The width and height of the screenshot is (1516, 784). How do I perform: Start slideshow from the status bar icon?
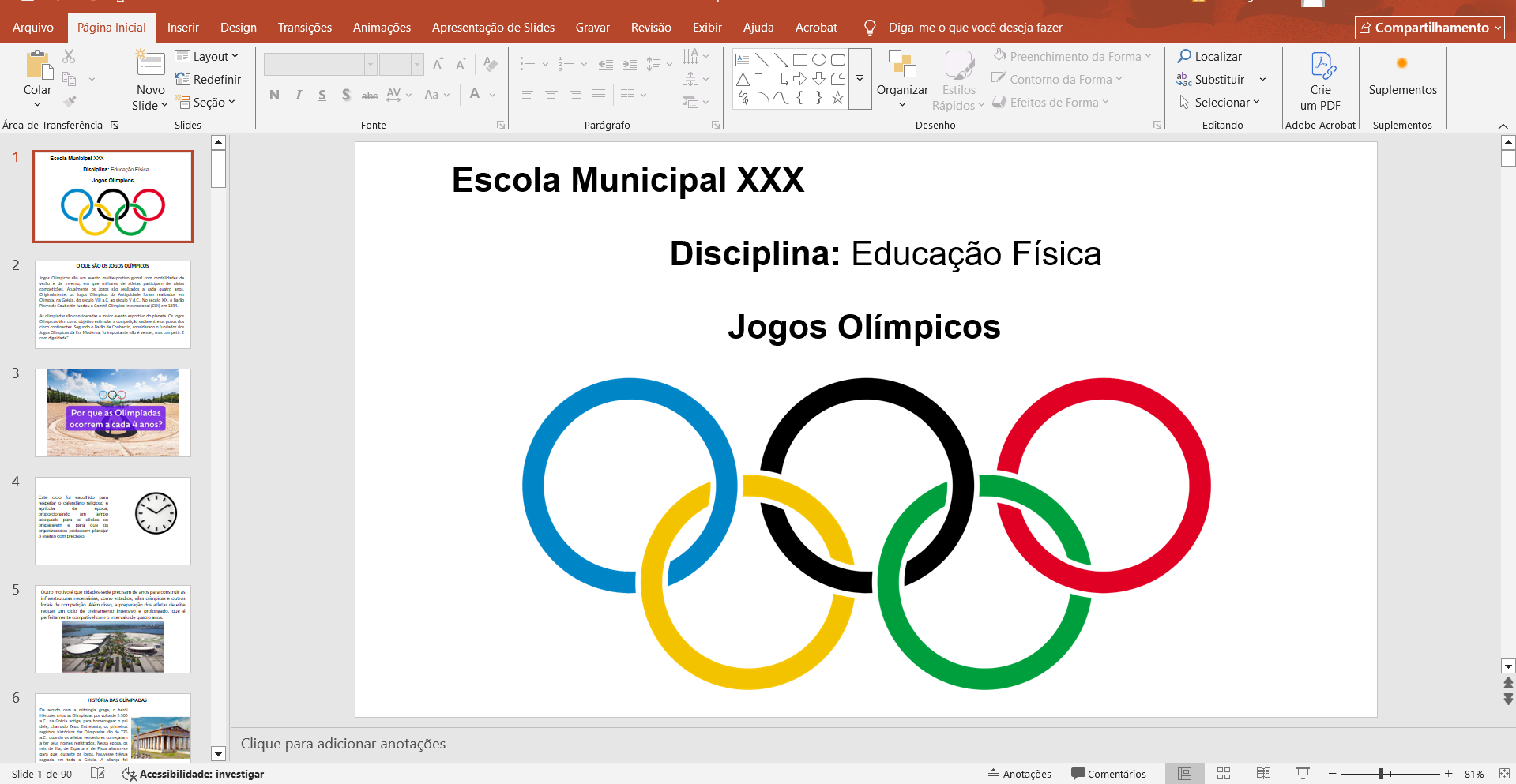[x=1303, y=774]
